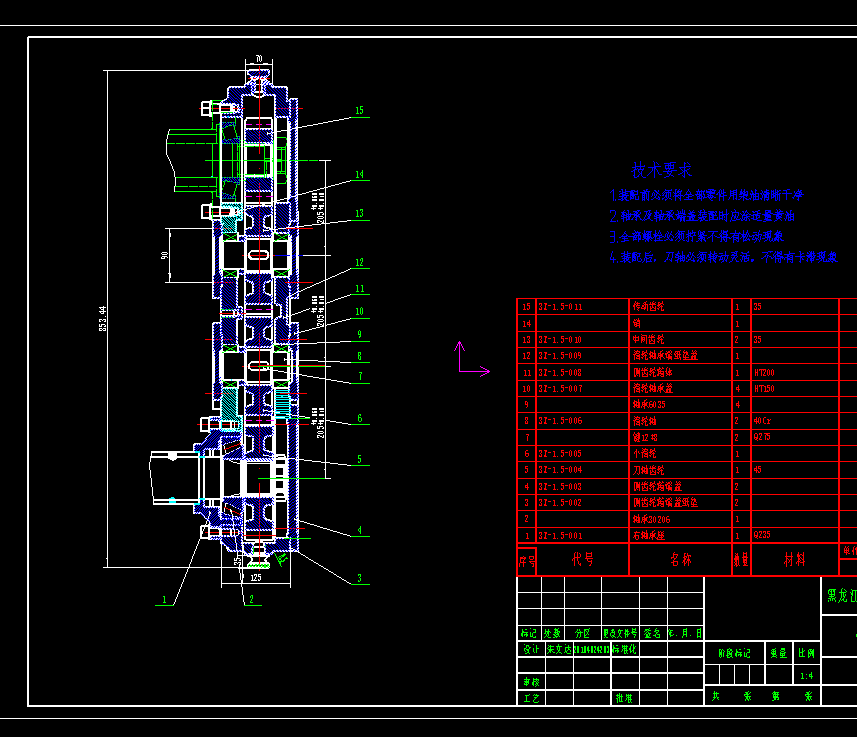
Task: Select the 轴承30206 name cell
Action: point(651,519)
